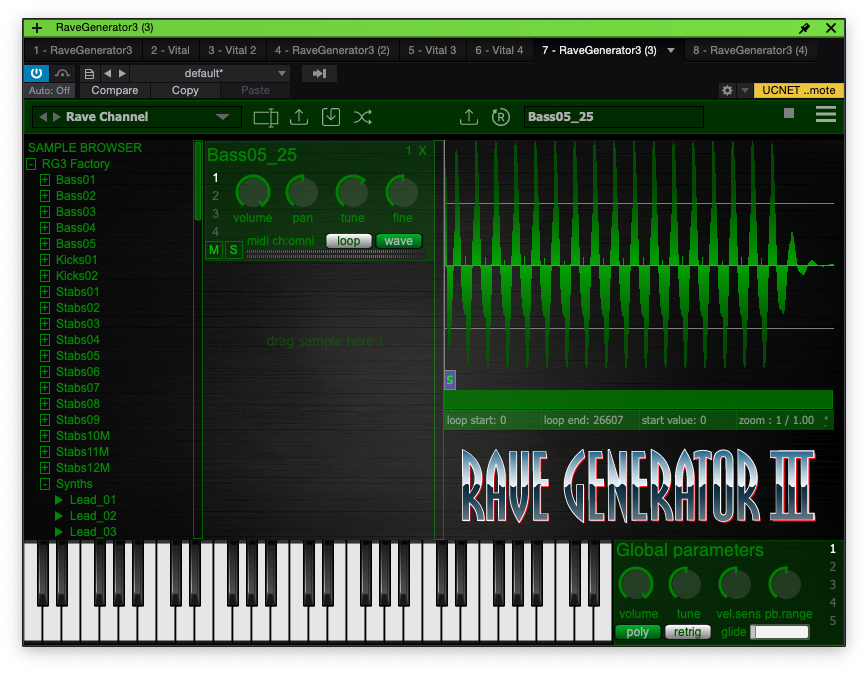This screenshot has width=868, height=673.
Task: Click the channel tune knob
Action: point(352,192)
